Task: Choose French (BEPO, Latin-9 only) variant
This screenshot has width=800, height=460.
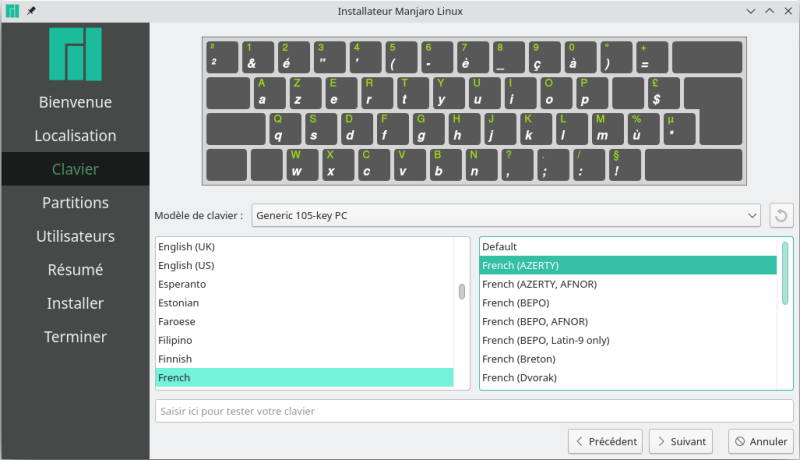Action: (629, 340)
